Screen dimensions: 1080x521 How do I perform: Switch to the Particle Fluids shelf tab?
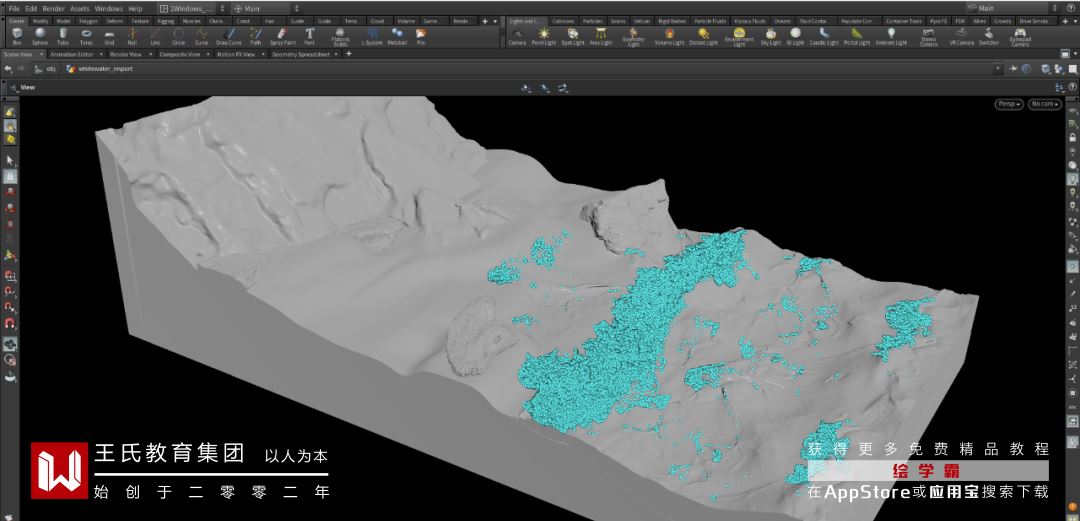tap(710, 21)
